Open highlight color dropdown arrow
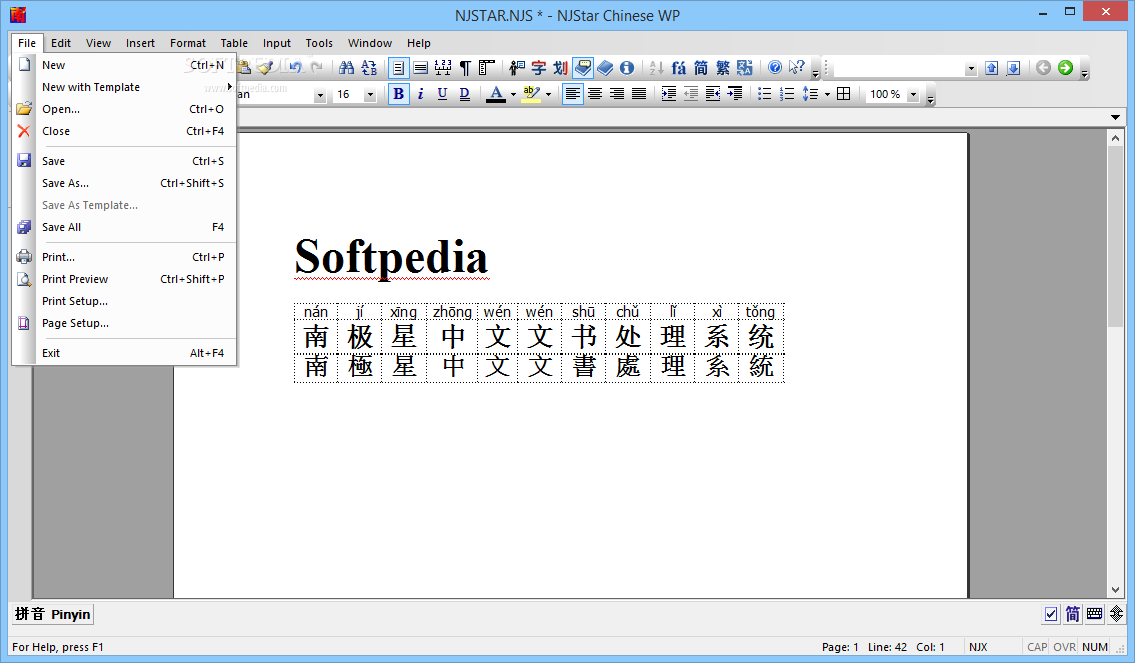 click(548, 95)
